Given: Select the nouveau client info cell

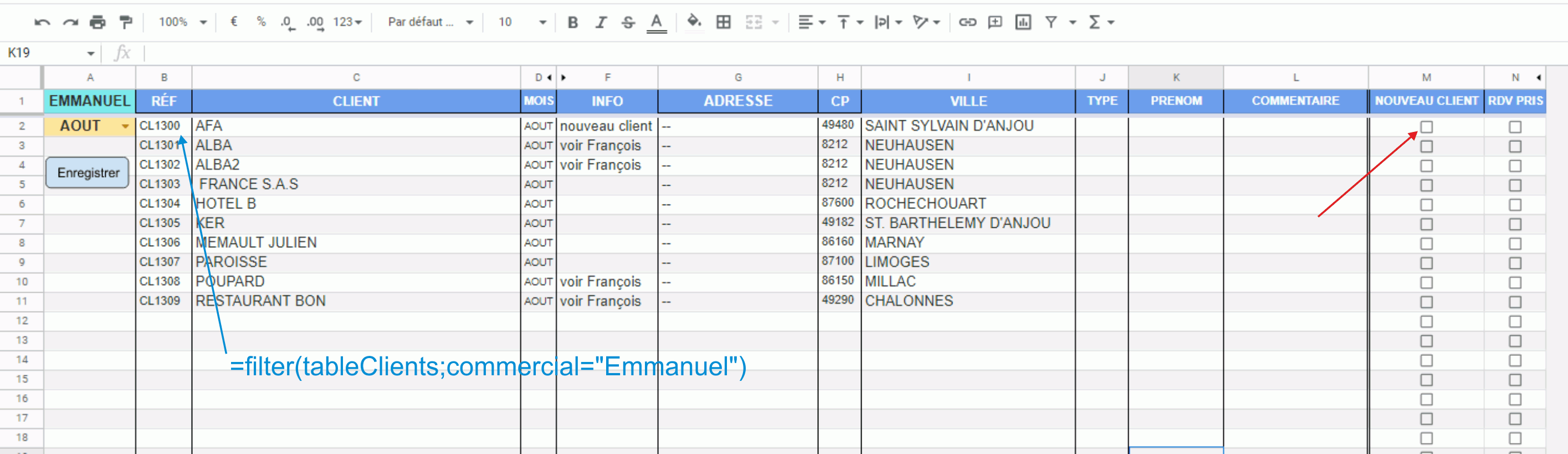Looking at the screenshot, I should pyautogui.click(x=607, y=126).
